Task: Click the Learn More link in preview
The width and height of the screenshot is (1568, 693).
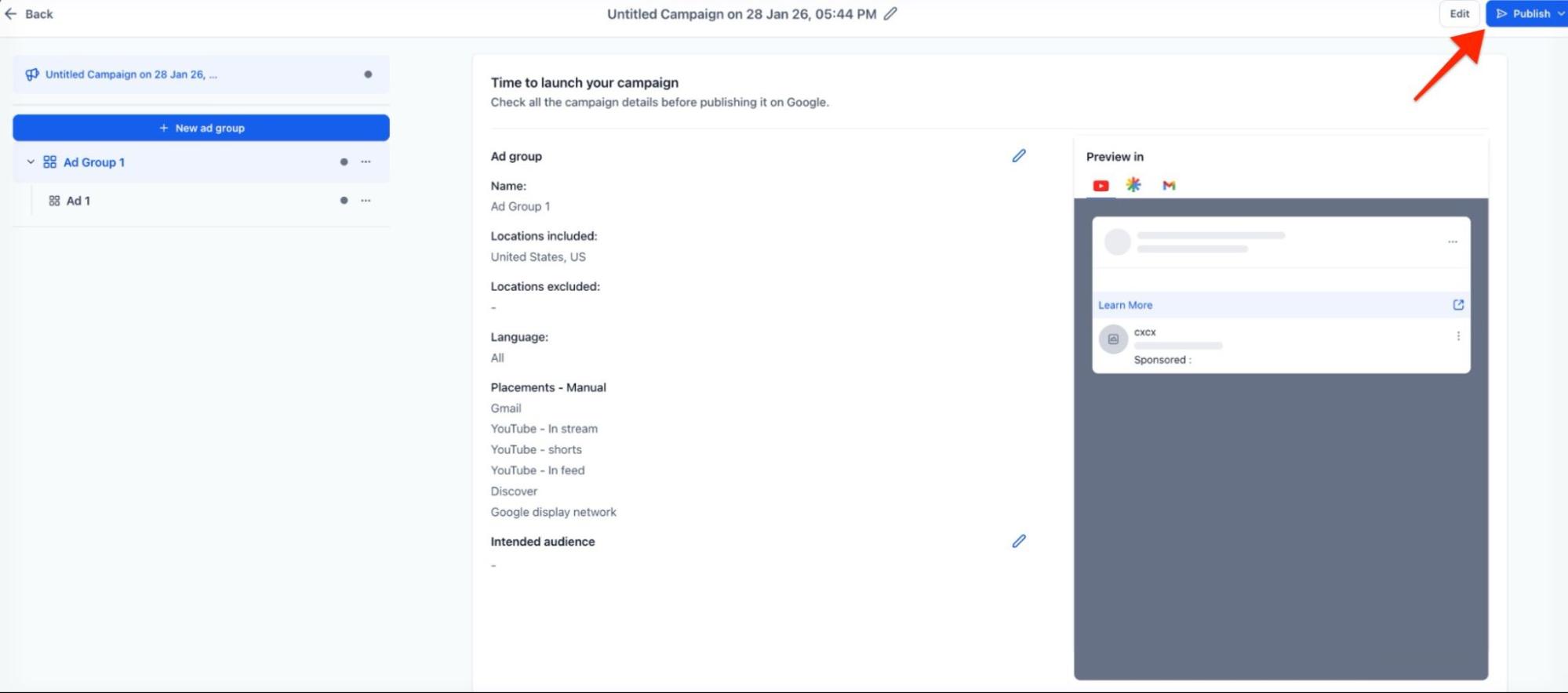Action: point(1125,305)
